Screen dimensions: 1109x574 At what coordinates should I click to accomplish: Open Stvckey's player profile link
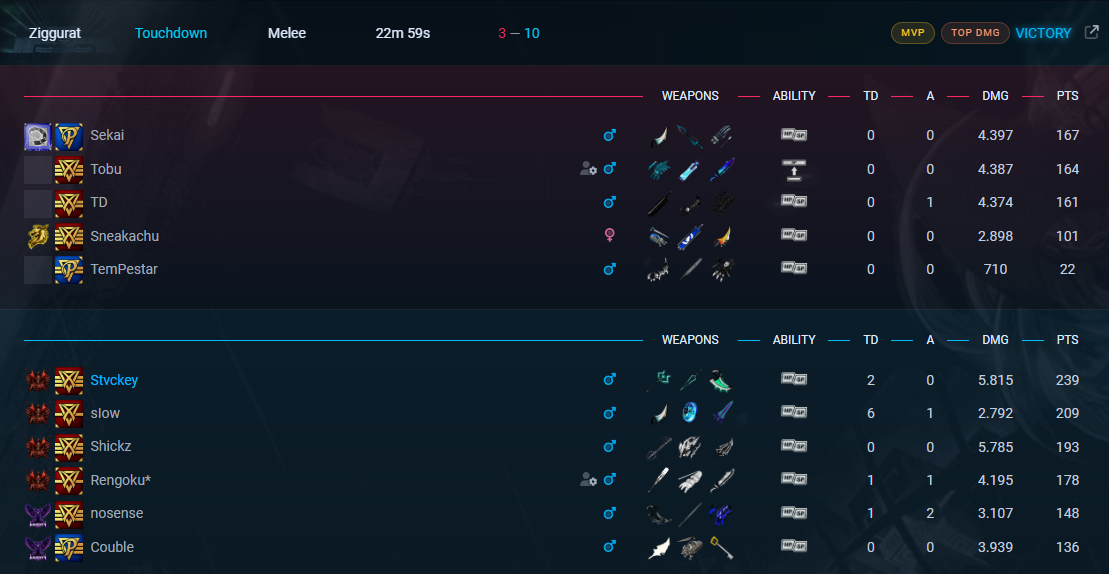tap(114, 380)
